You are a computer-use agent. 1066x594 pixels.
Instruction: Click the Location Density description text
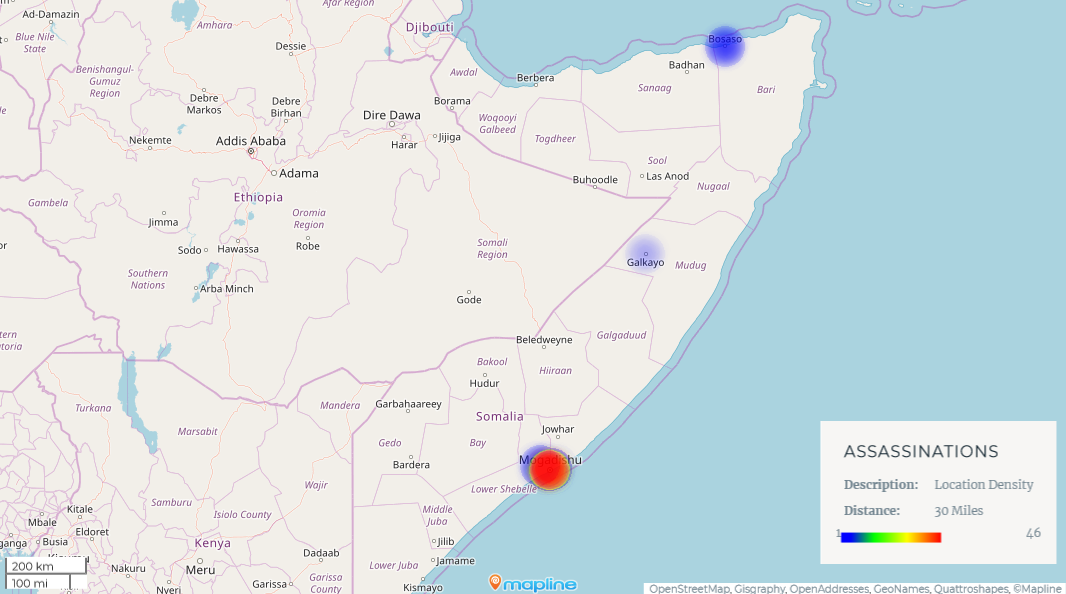[x=983, y=485]
